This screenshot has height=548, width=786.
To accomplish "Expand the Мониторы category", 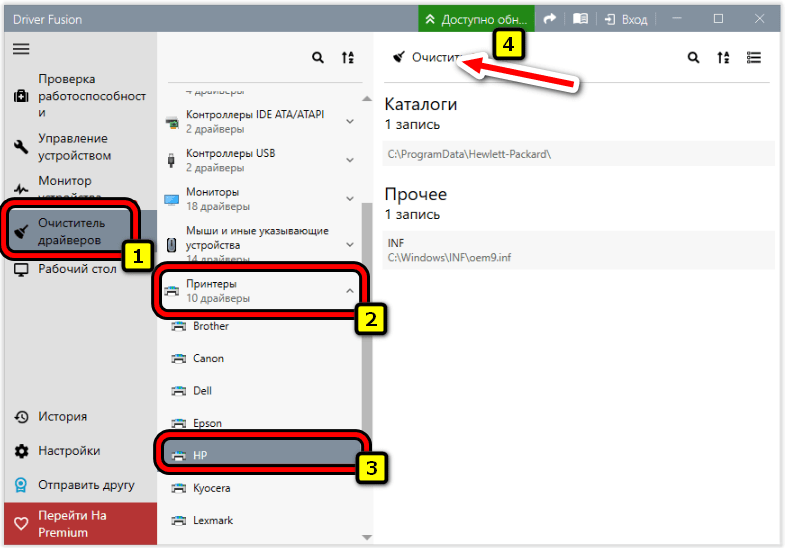I will coord(350,198).
